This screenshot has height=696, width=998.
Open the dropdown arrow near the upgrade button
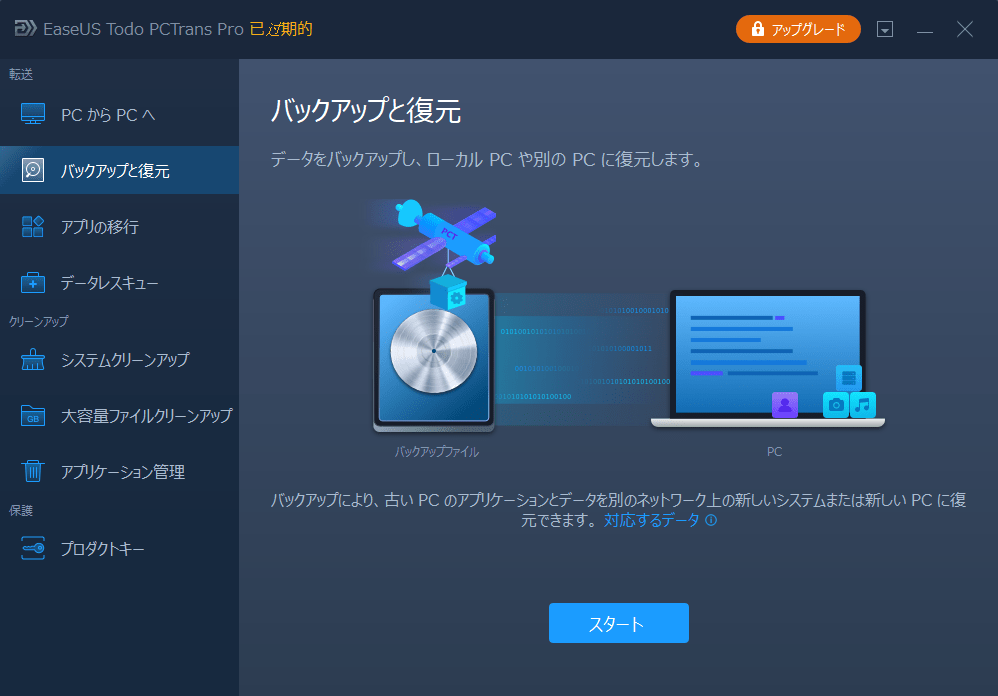click(x=885, y=29)
